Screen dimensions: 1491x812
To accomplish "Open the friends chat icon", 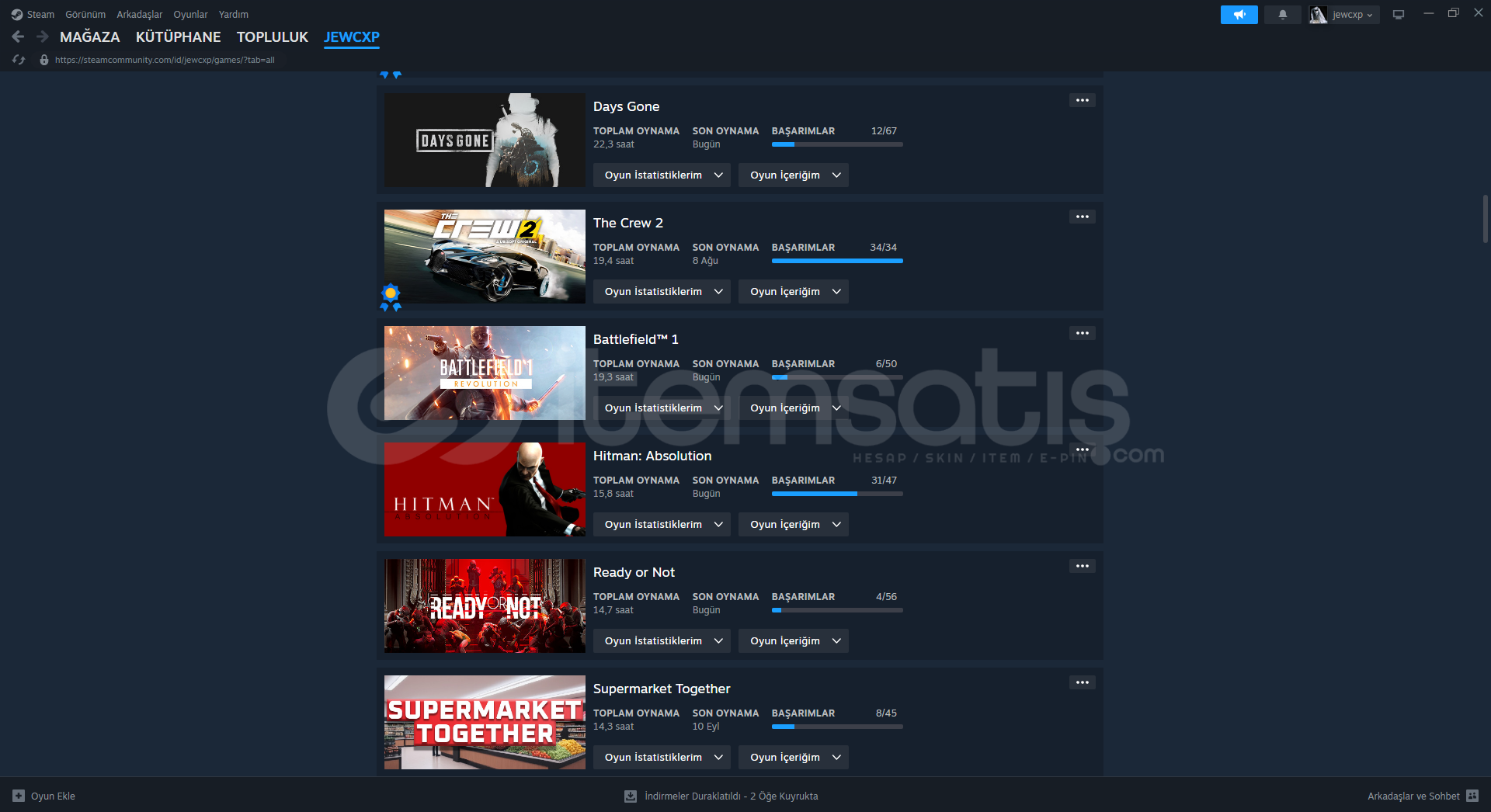I will [x=1472, y=796].
